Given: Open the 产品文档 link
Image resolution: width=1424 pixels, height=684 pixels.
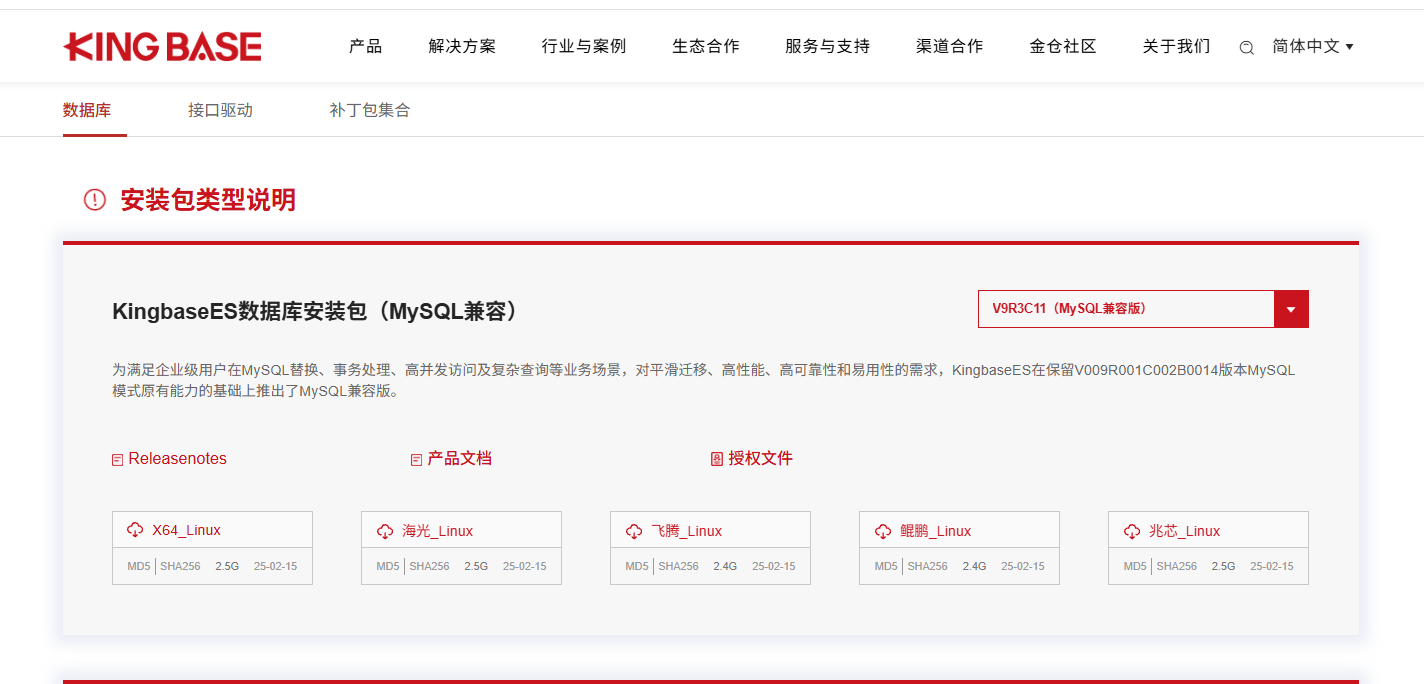Looking at the screenshot, I should 459,459.
